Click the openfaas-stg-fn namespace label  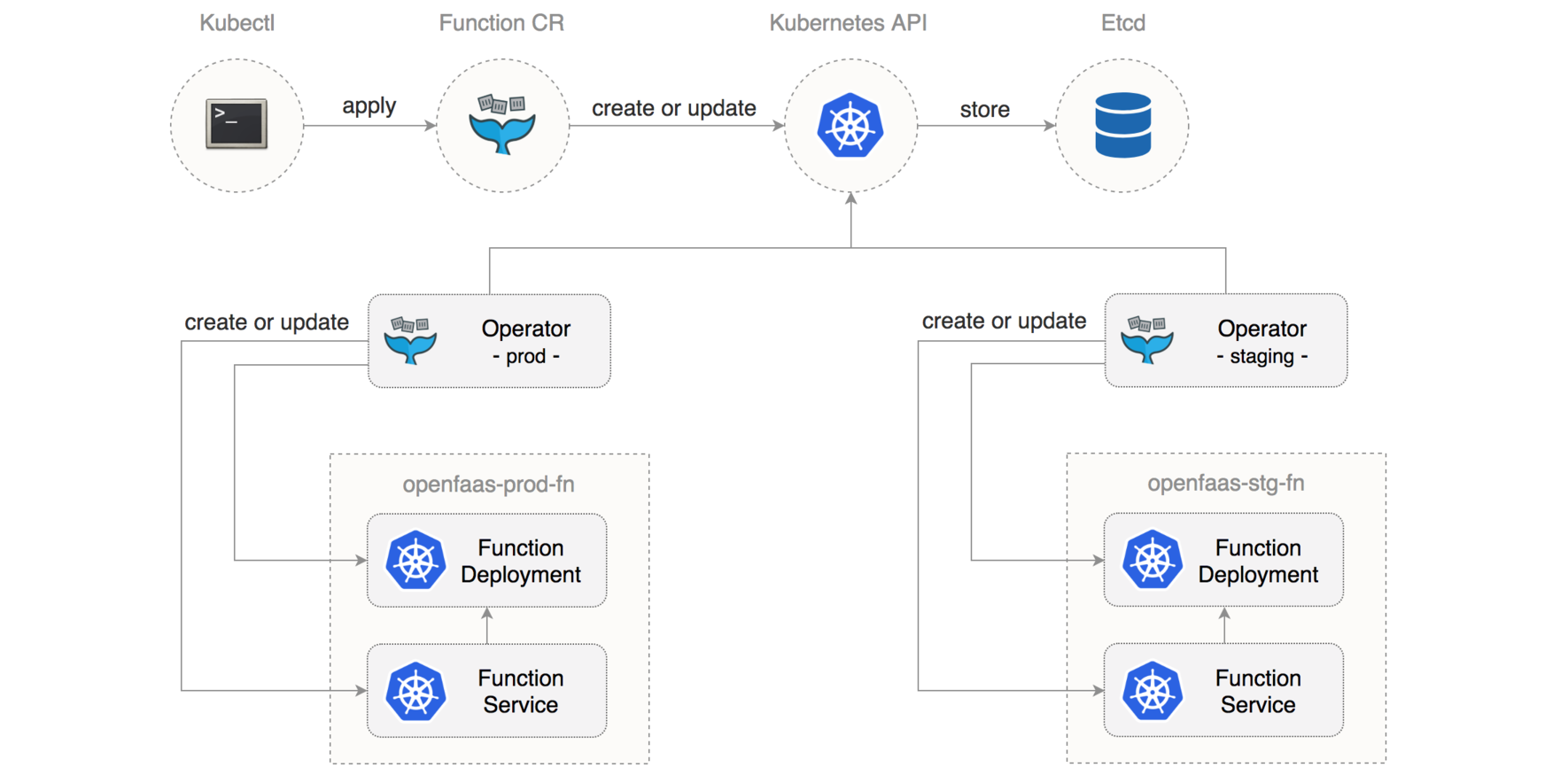pyautogui.click(x=1226, y=484)
